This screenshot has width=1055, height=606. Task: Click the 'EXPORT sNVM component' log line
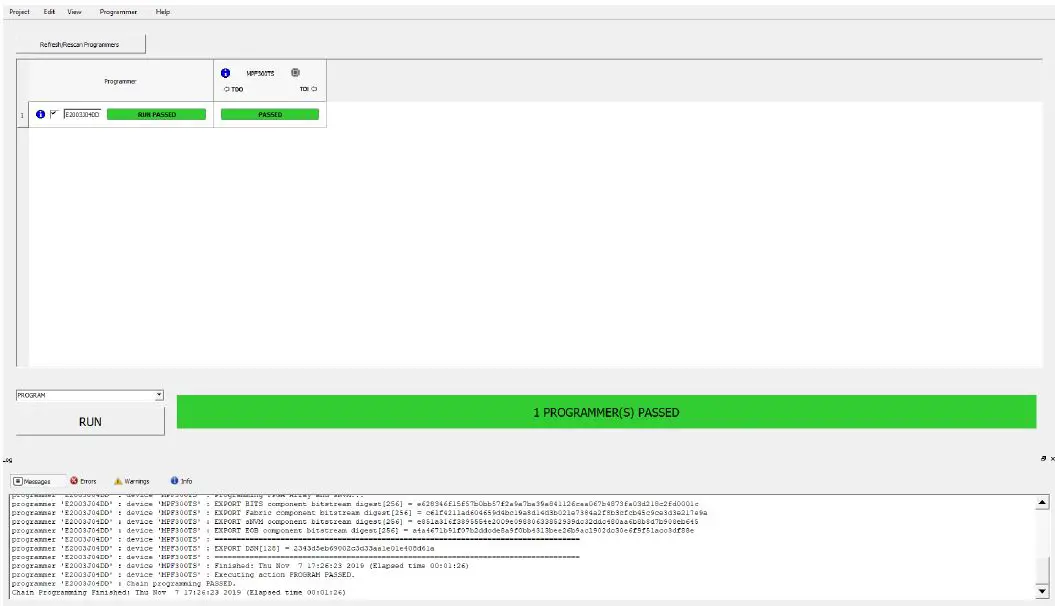[x=355, y=521]
